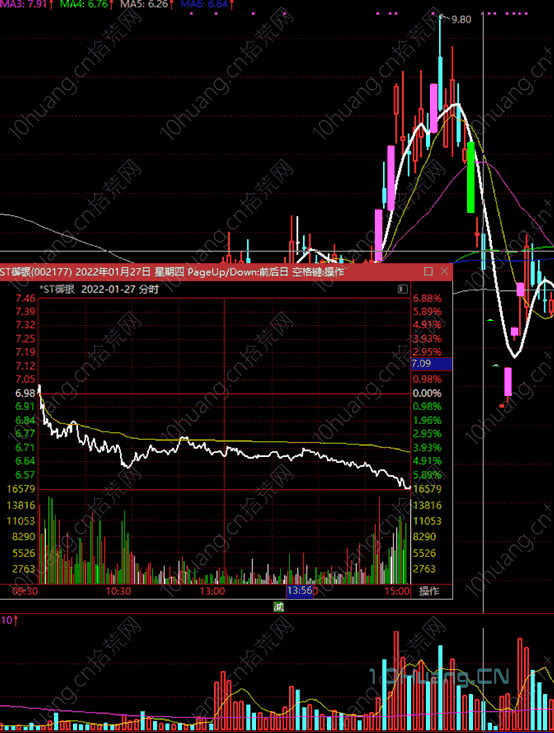
Task: Click the 9.80 high price label
Action: (x=461, y=20)
